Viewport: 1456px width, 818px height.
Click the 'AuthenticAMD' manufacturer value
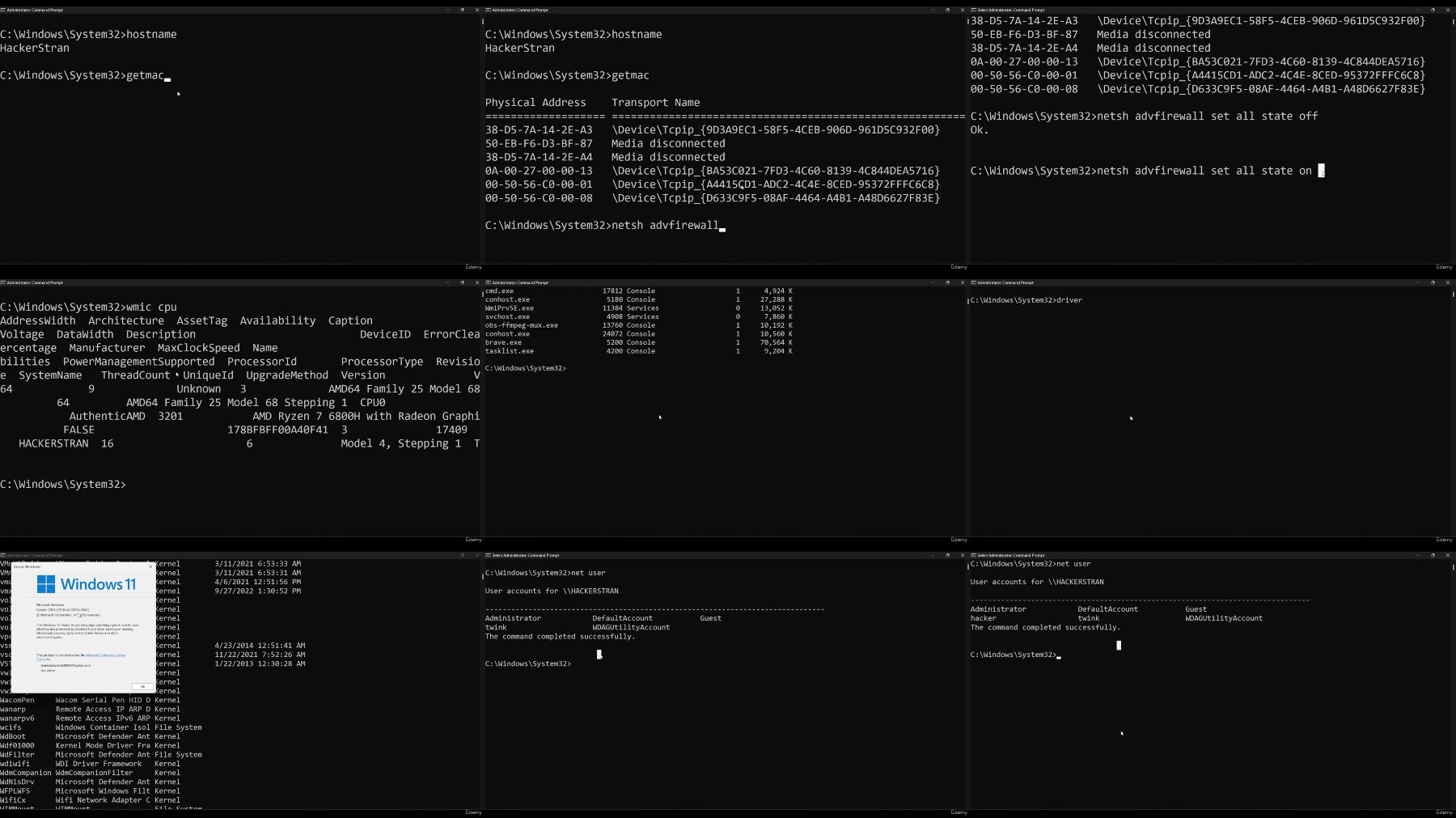(108, 416)
